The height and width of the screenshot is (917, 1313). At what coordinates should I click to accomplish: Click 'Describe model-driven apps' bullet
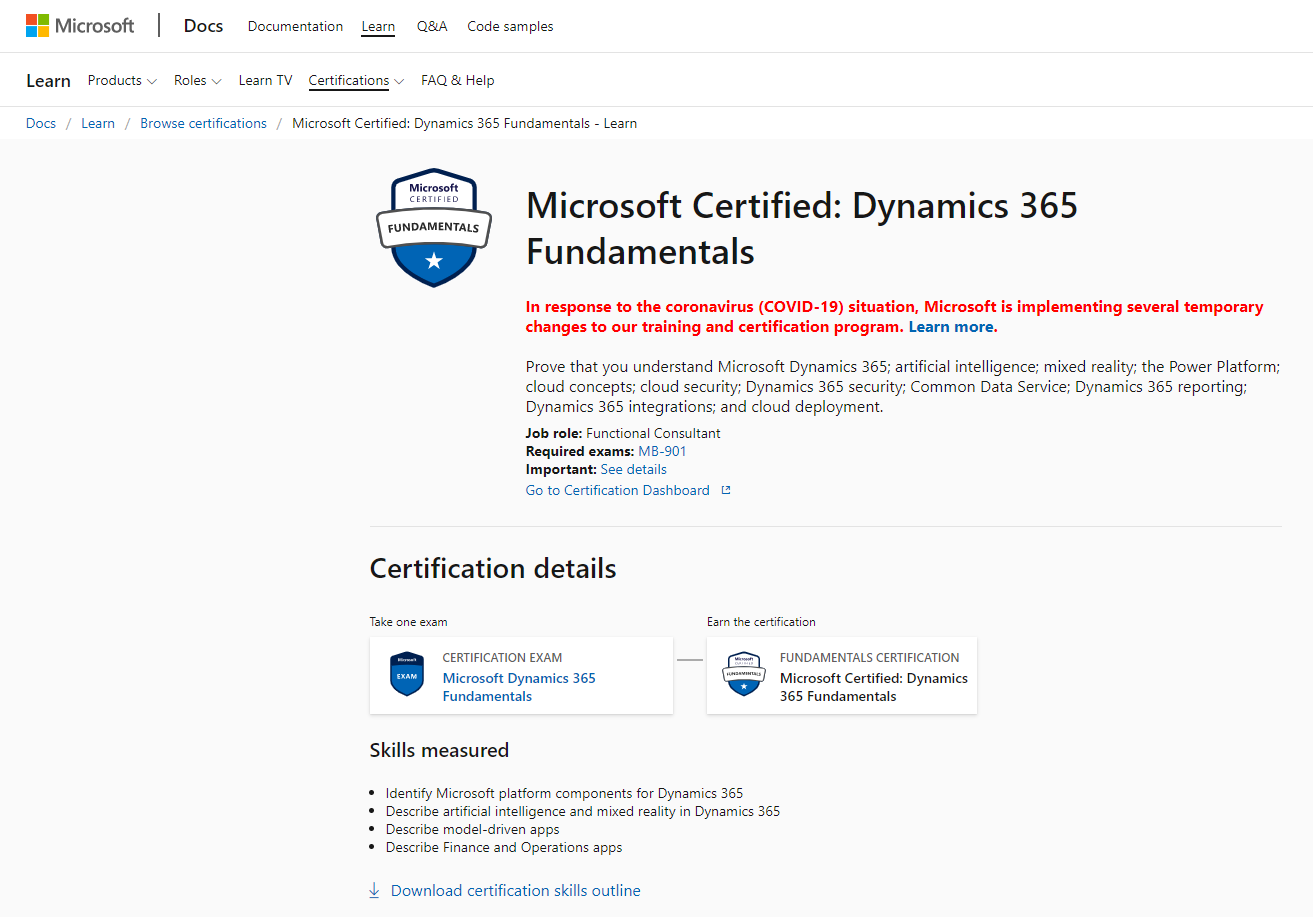473,829
